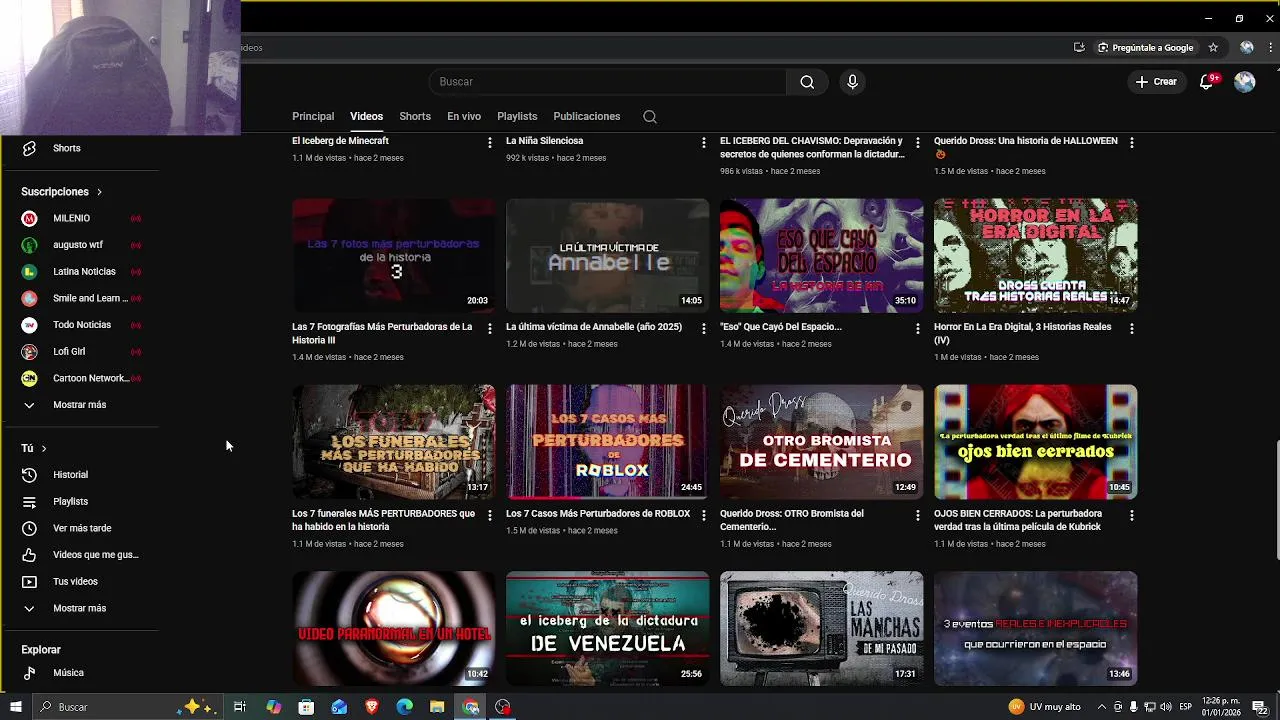Click the YouTube search magnifier button
Image resolution: width=1280 pixels, height=720 pixels.
tap(807, 82)
